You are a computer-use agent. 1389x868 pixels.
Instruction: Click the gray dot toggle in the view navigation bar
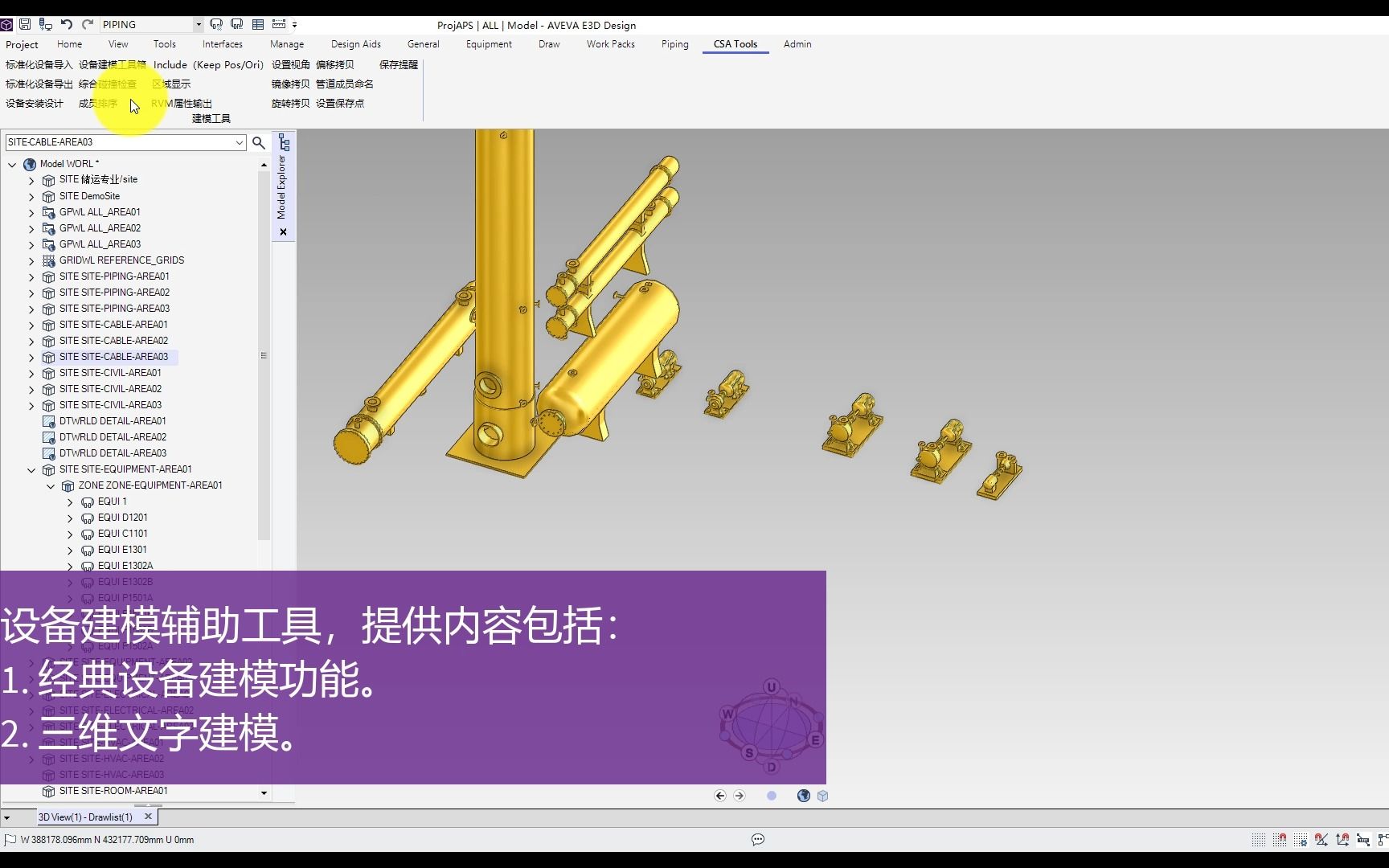tap(772, 796)
